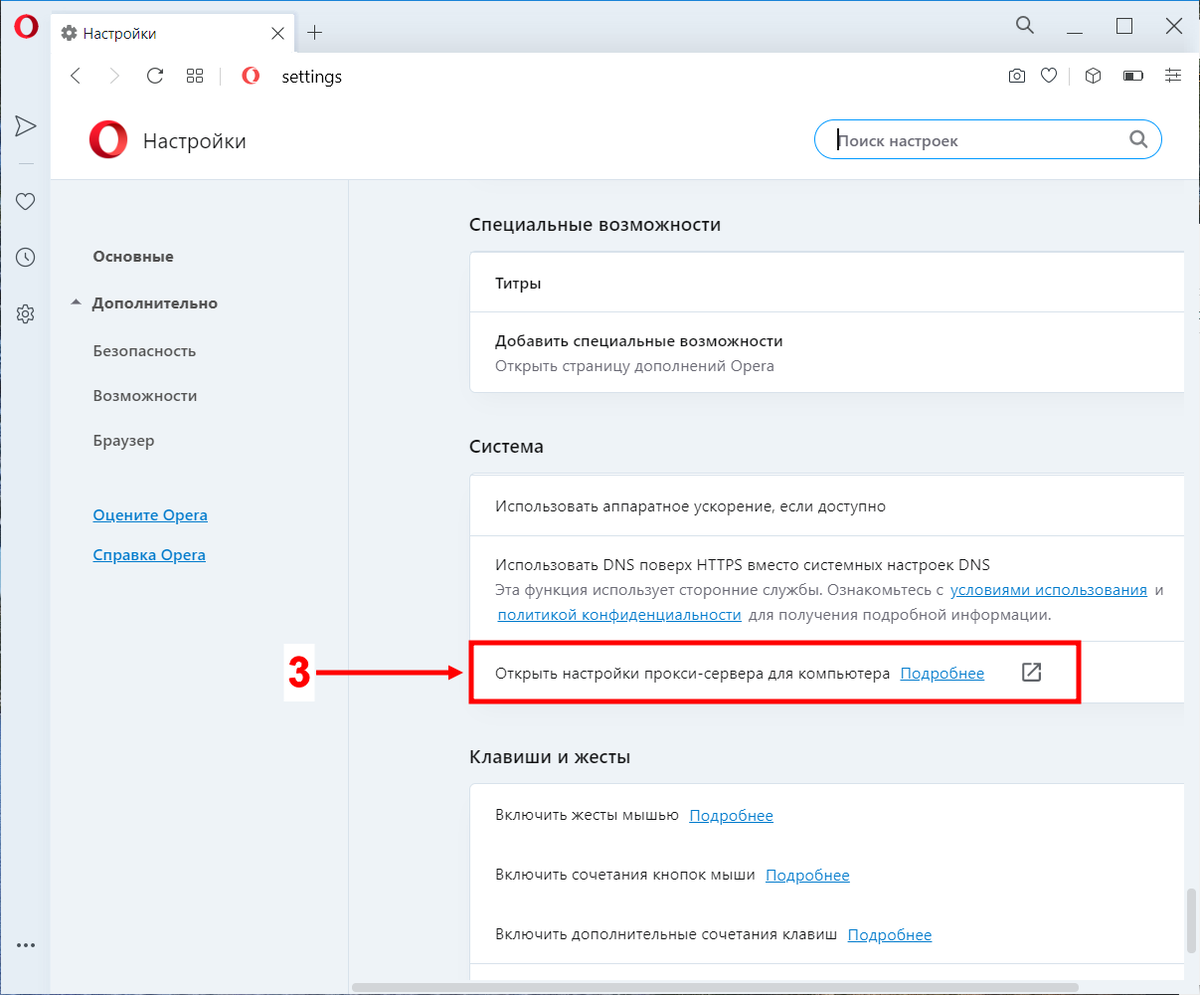
Task: Open the Оцените Opera link
Action: click(x=150, y=515)
